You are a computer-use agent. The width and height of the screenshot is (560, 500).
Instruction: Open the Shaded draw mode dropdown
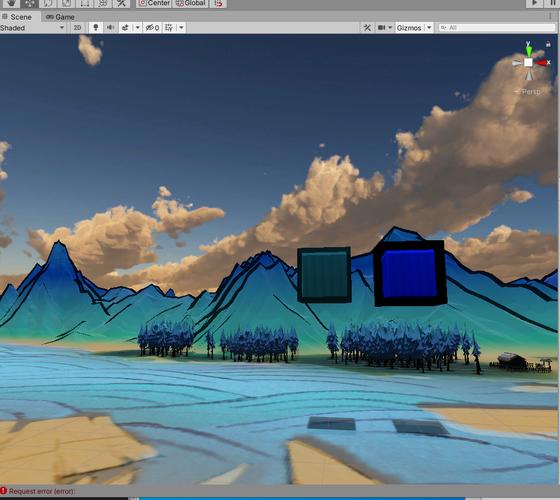click(33, 28)
